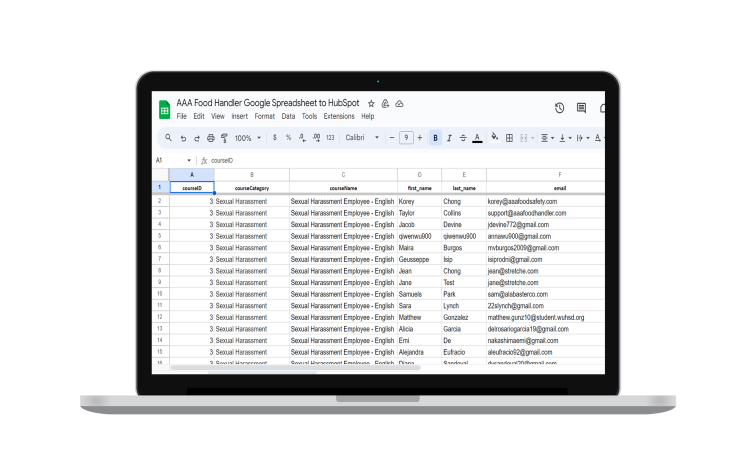
Task: Star the spreadsheet document
Action: click(371, 104)
